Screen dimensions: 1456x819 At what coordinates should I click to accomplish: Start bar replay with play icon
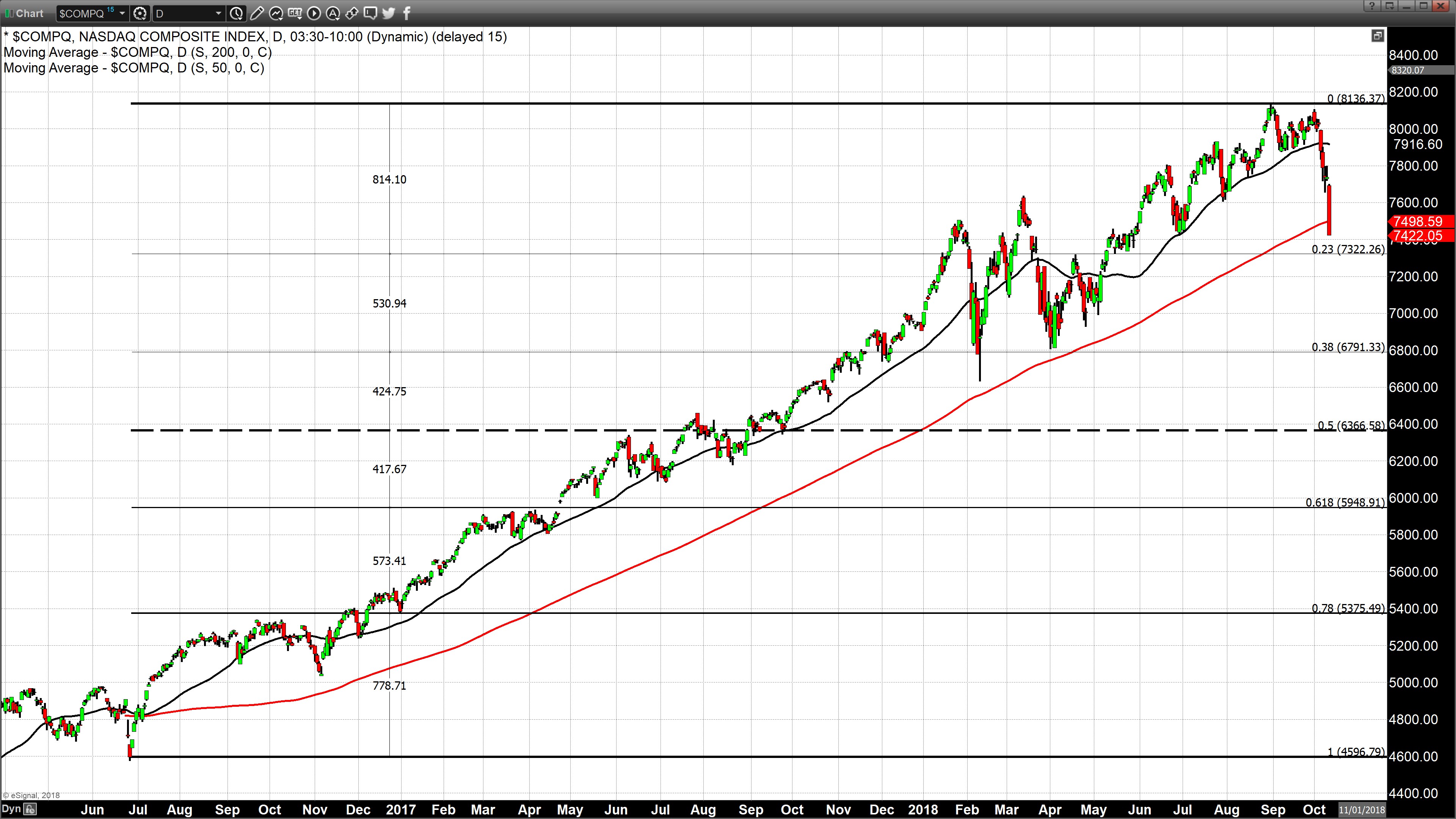(x=314, y=13)
